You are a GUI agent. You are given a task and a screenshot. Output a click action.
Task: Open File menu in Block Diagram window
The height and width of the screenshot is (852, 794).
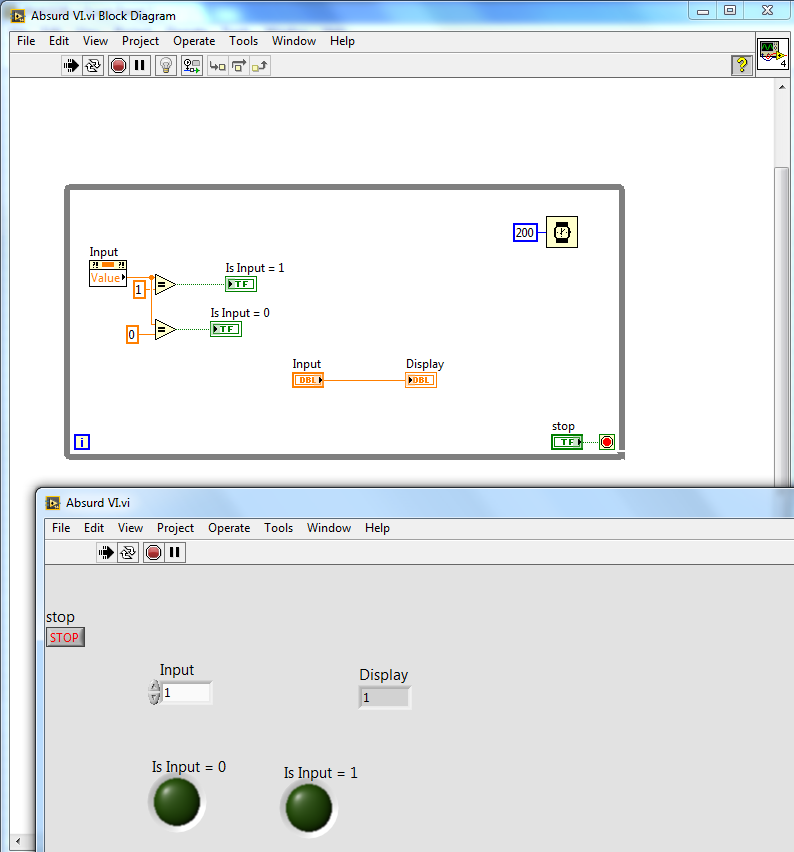(26, 41)
